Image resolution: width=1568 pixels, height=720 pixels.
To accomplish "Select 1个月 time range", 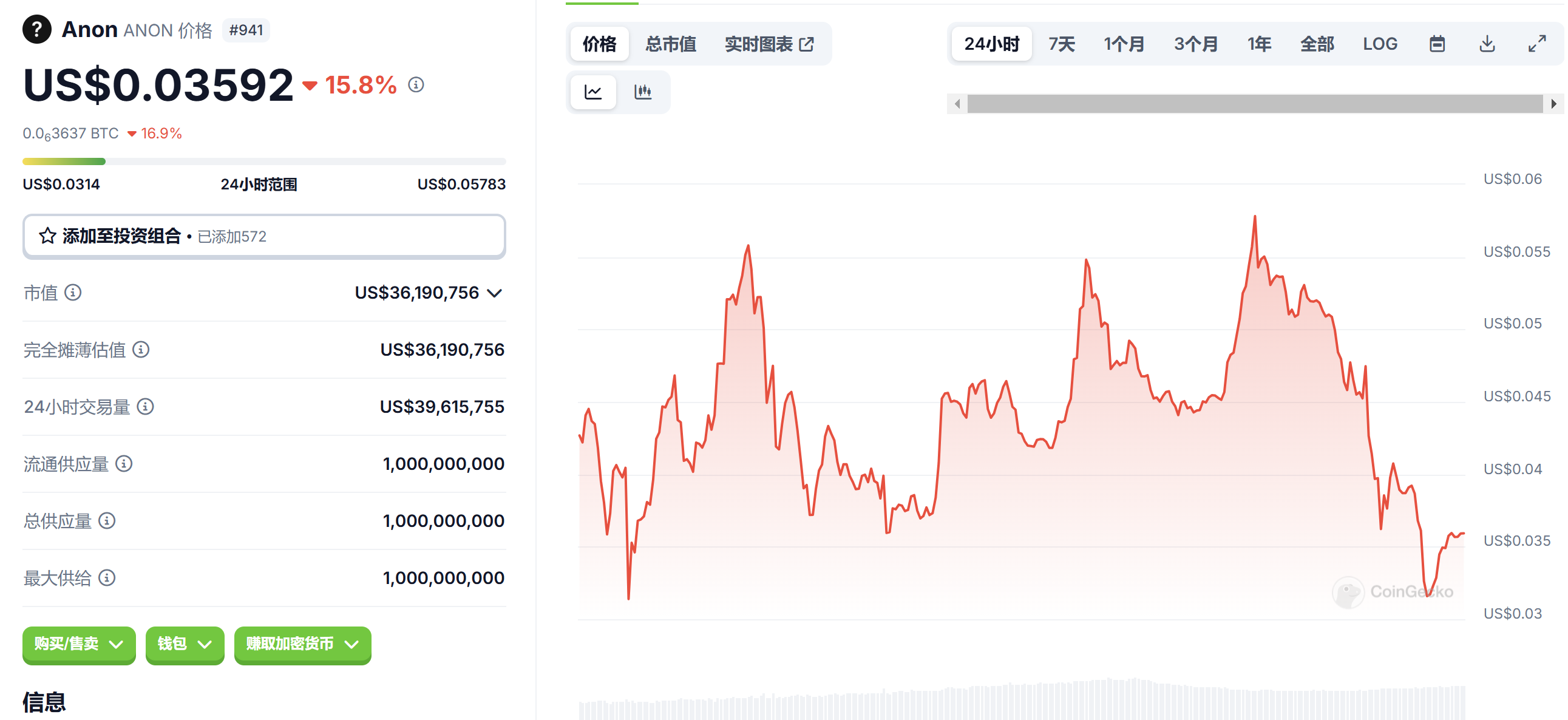I will click(x=1124, y=44).
